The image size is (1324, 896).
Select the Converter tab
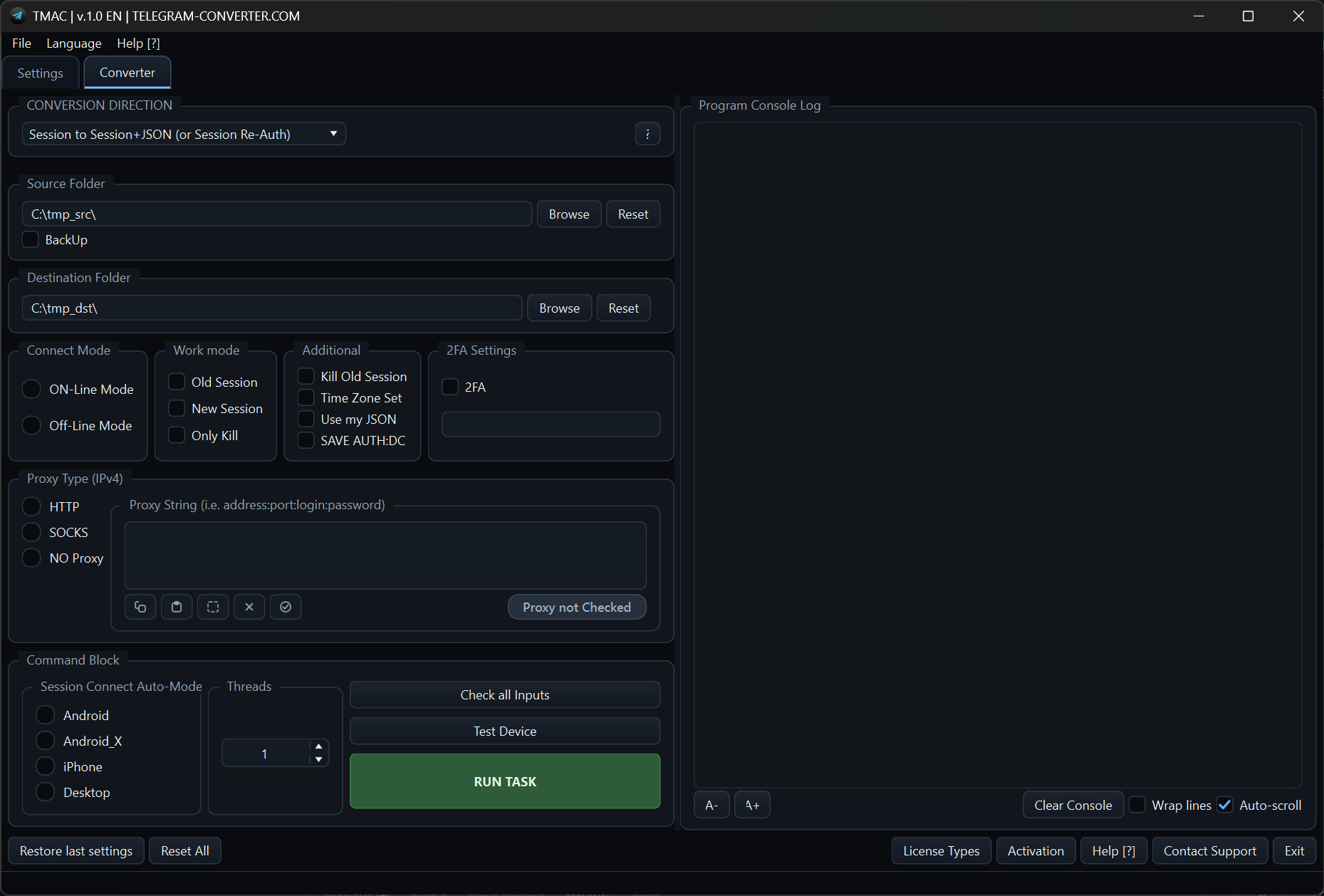click(127, 73)
